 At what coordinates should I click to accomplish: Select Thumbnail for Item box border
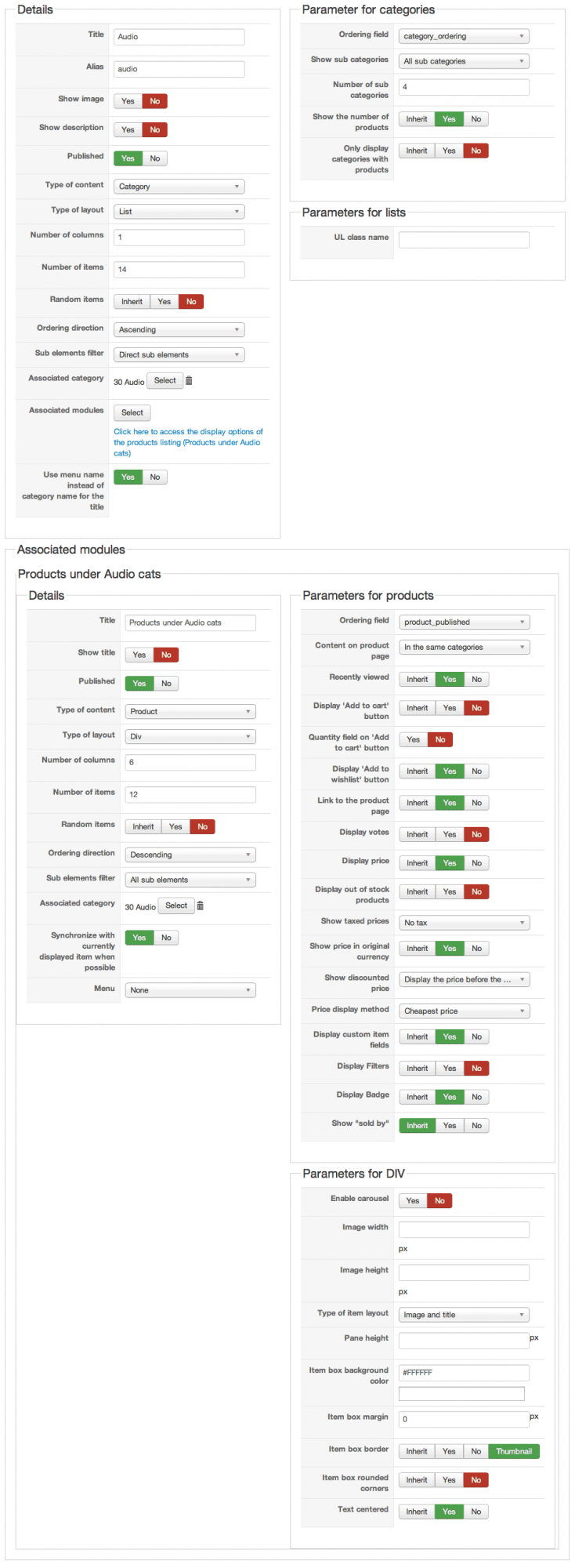[x=514, y=1452]
